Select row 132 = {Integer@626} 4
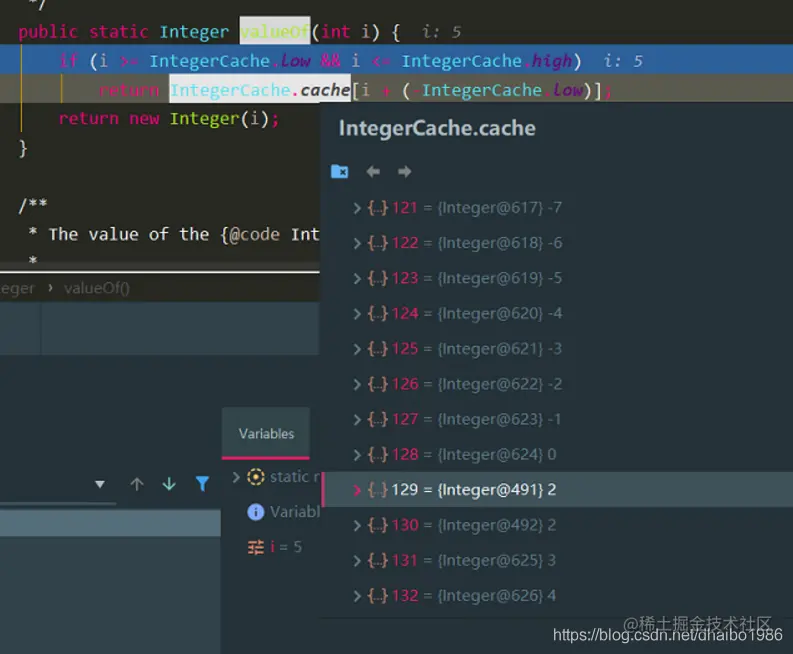The height and width of the screenshot is (654, 793). click(x=556, y=596)
